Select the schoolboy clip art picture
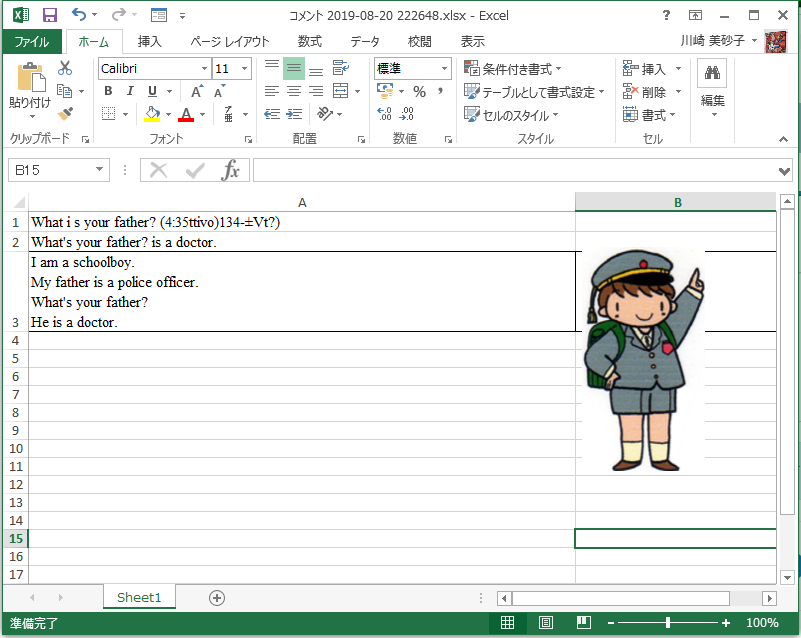This screenshot has height=638, width=801. coord(644,360)
